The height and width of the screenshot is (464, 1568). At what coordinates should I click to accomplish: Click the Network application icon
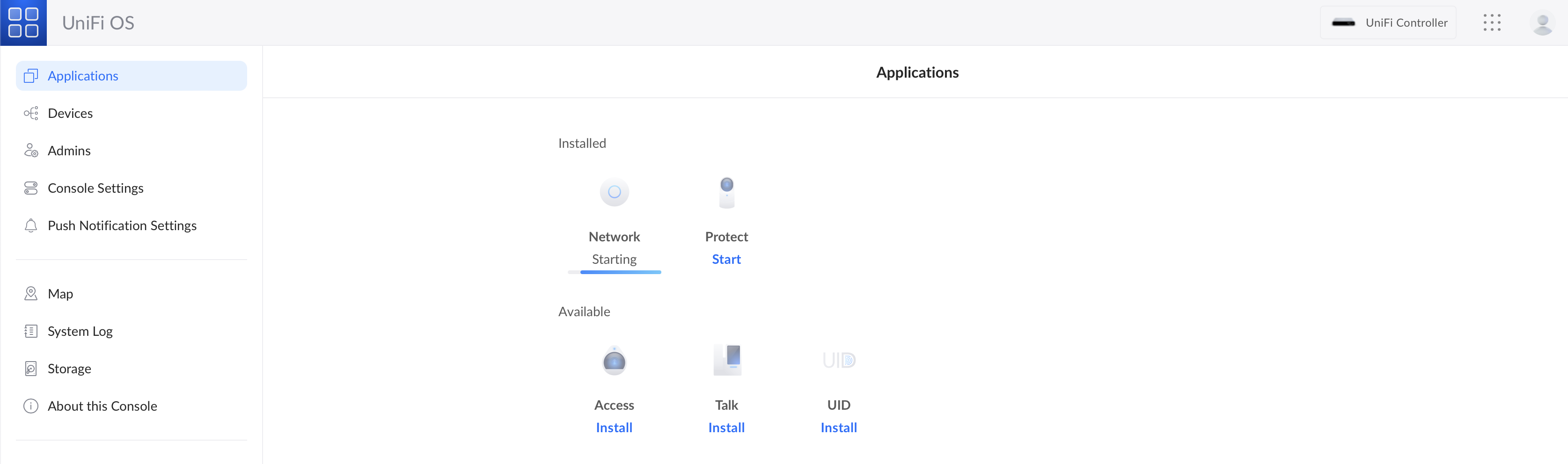614,192
